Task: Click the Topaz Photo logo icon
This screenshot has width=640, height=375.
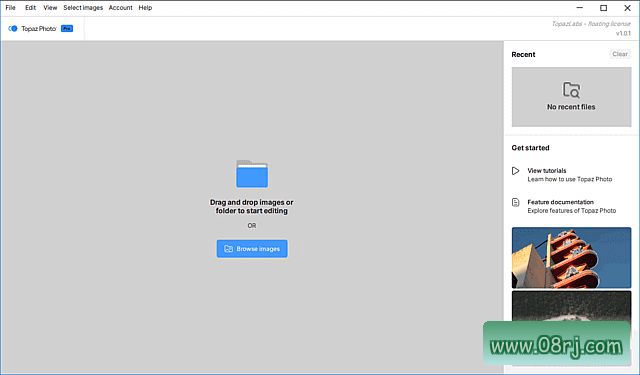Action: coord(13,29)
